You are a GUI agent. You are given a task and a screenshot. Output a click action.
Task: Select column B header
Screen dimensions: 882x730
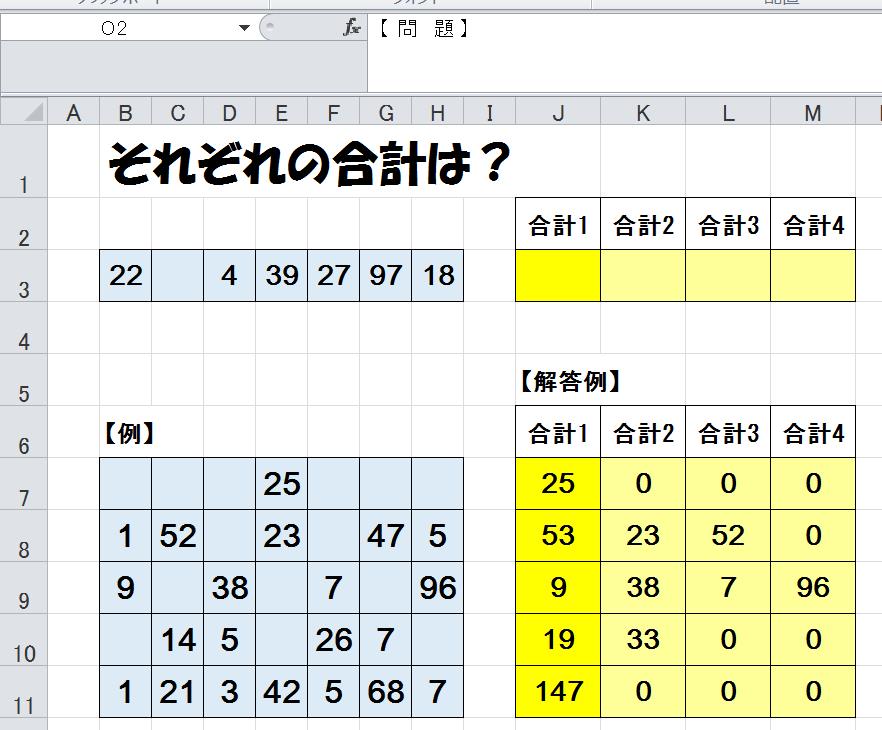coord(125,113)
